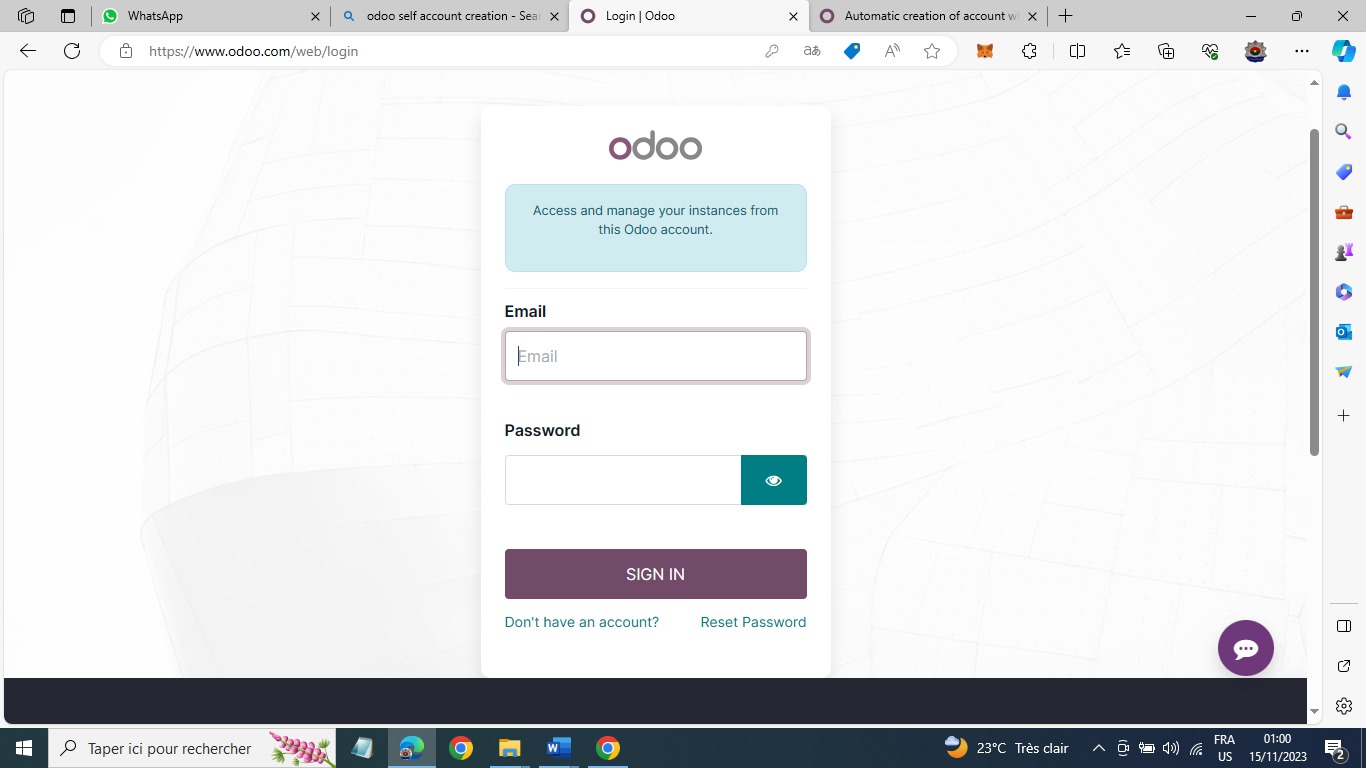Switch to the WhatsApp tab
The width and height of the screenshot is (1366, 768).
coord(212,16)
